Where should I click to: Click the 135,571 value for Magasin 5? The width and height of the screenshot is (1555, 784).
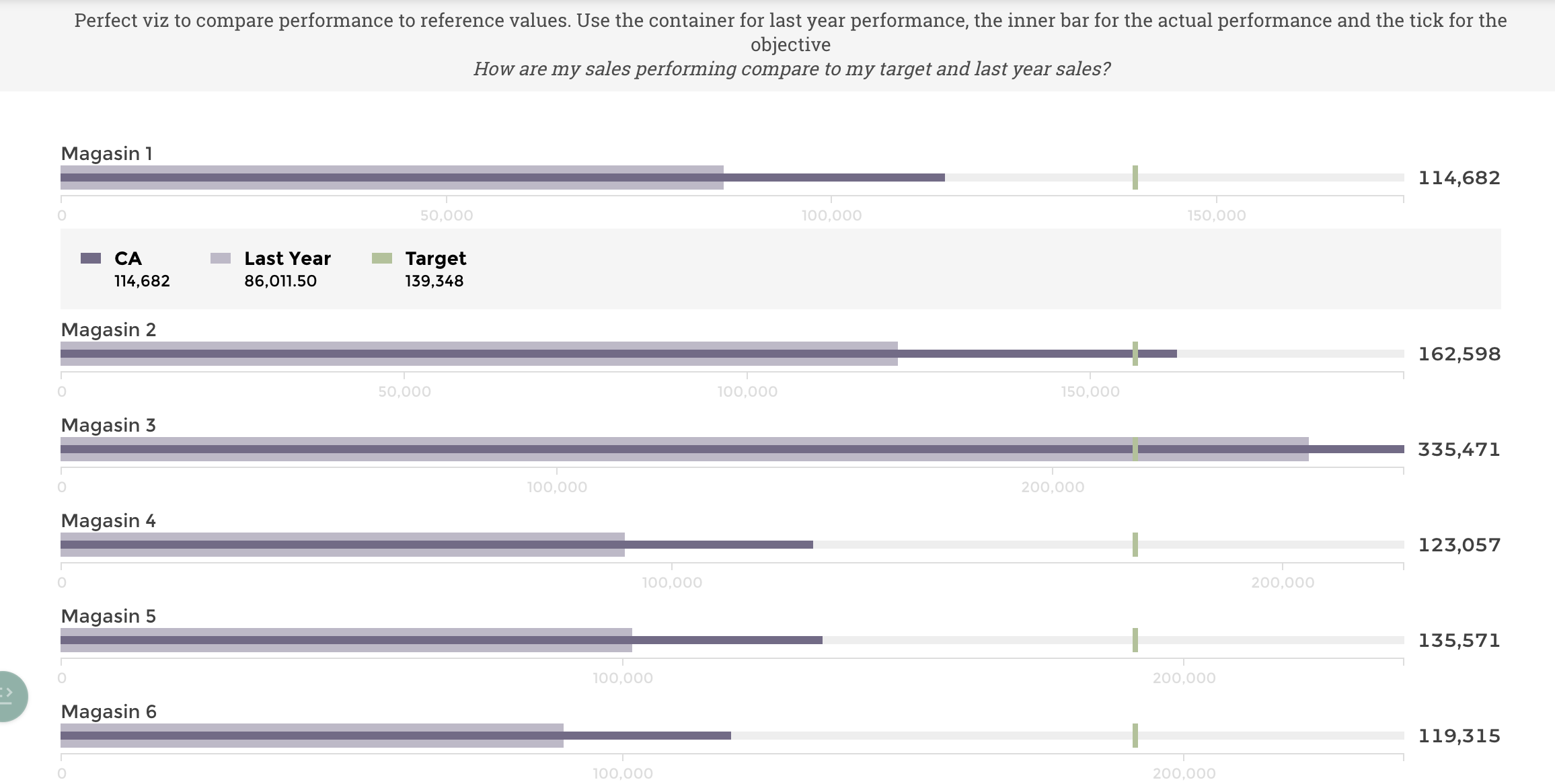1459,641
